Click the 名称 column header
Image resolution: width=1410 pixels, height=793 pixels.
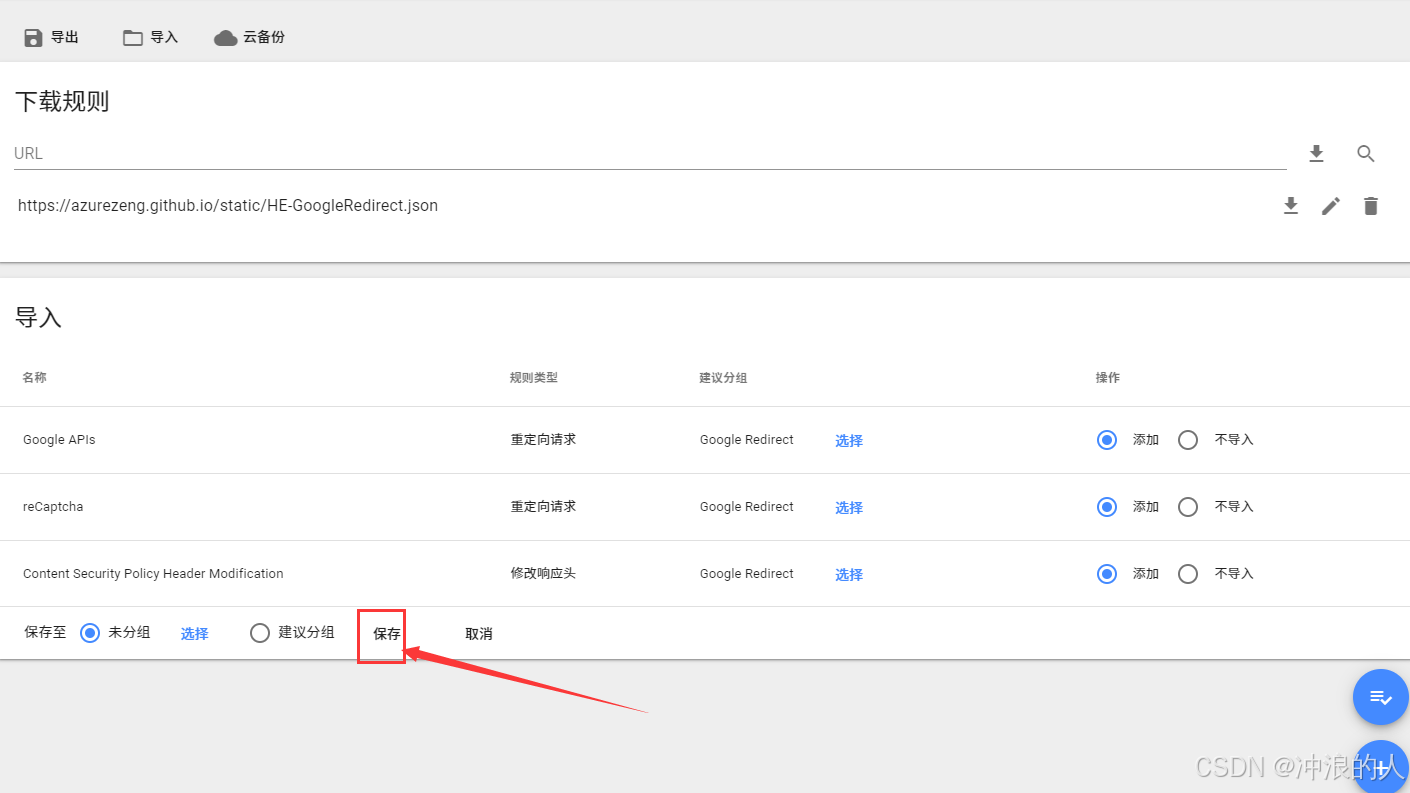pos(34,378)
